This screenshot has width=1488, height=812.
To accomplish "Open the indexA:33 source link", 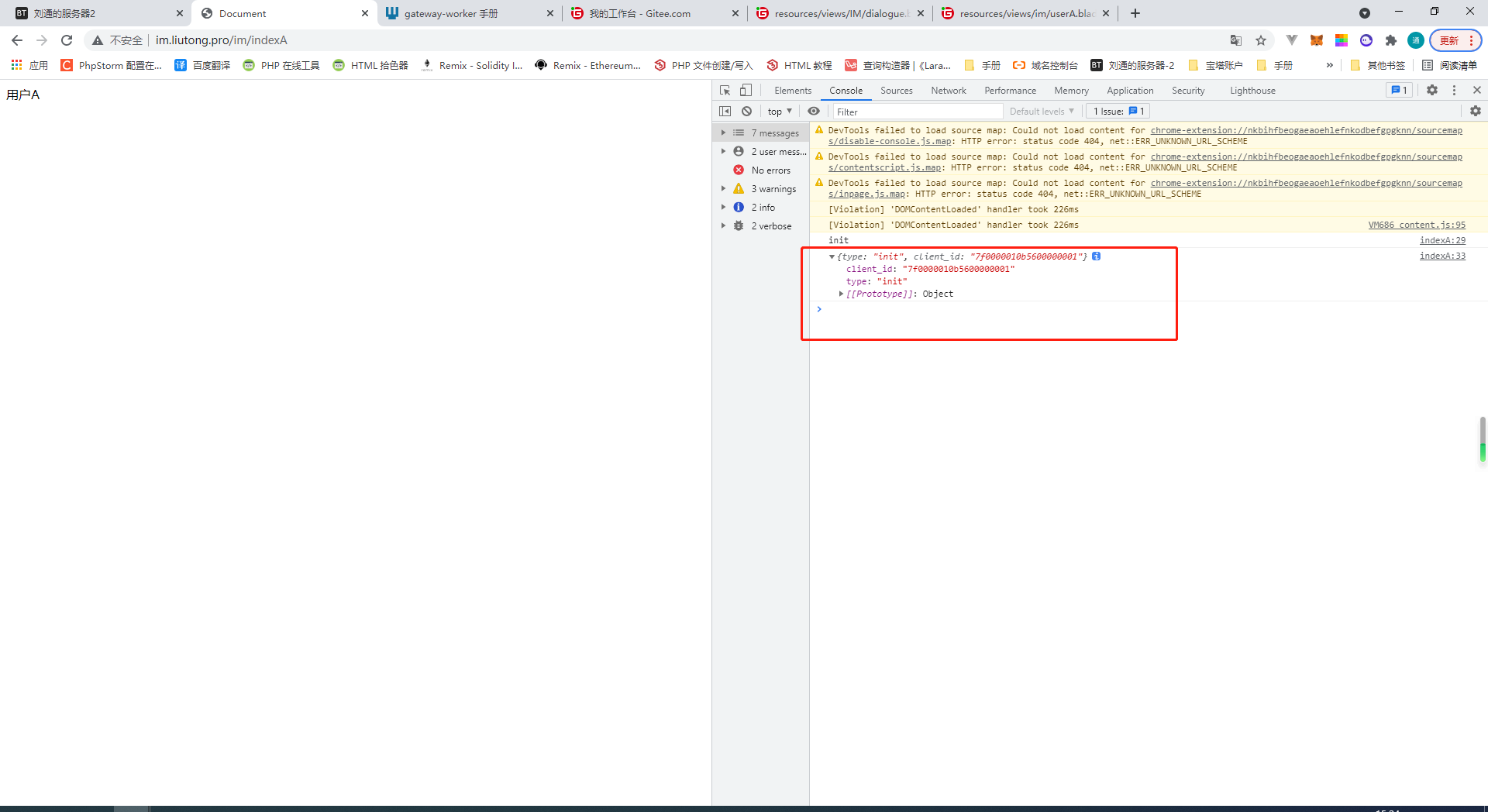I will coord(1442,256).
